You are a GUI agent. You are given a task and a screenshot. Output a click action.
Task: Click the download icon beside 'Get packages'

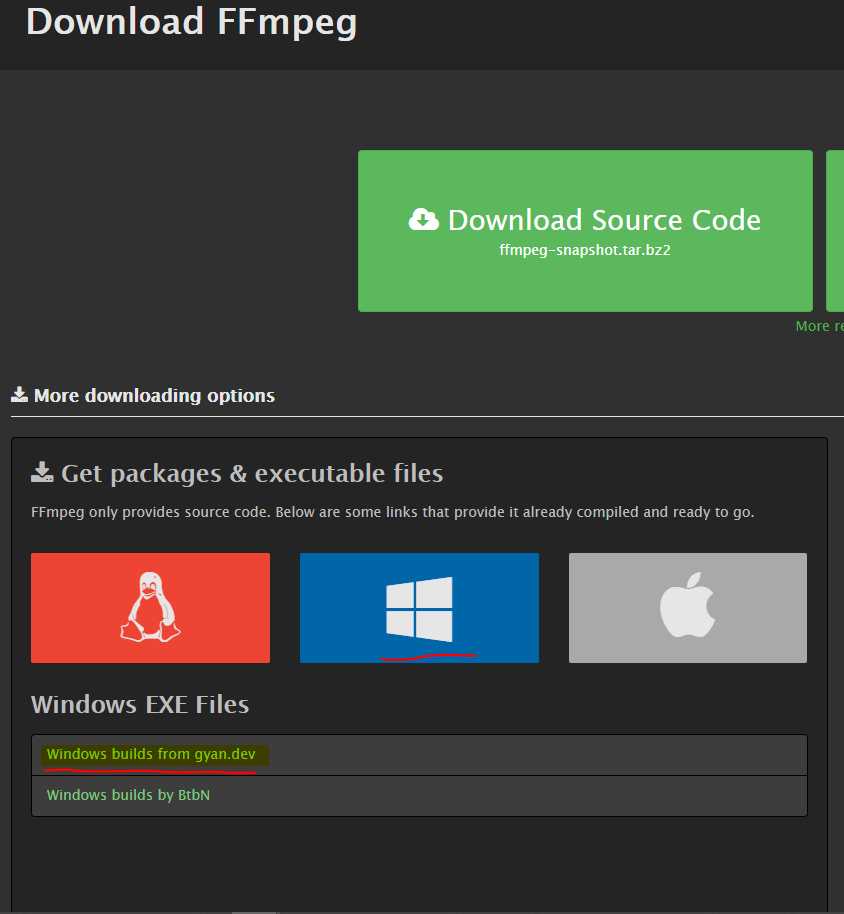click(42, 472)
